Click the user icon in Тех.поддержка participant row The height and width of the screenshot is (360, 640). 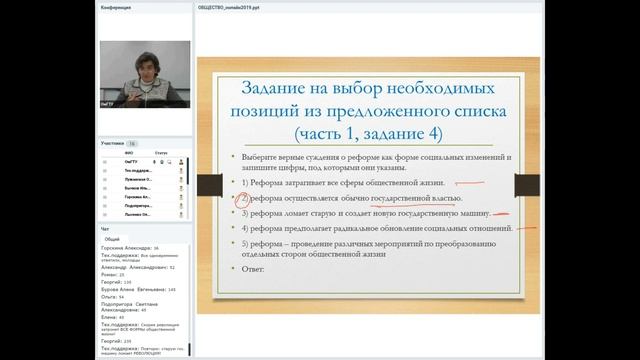click(181, 171)
